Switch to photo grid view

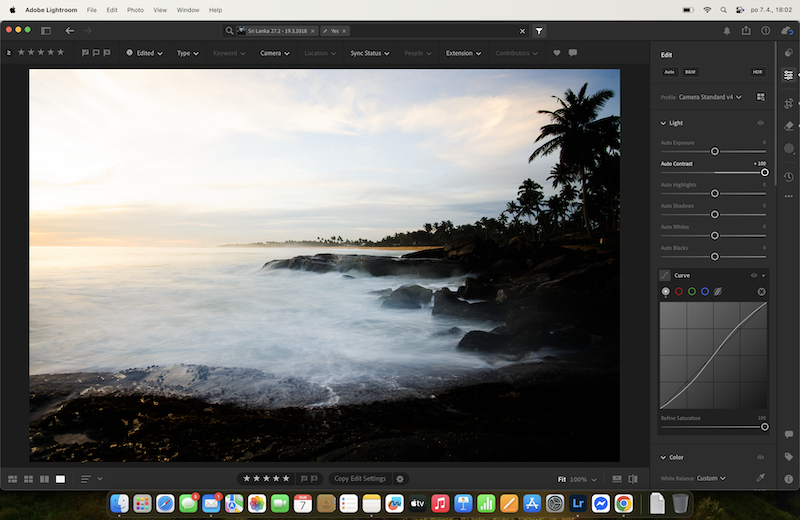tap(13, 479)
